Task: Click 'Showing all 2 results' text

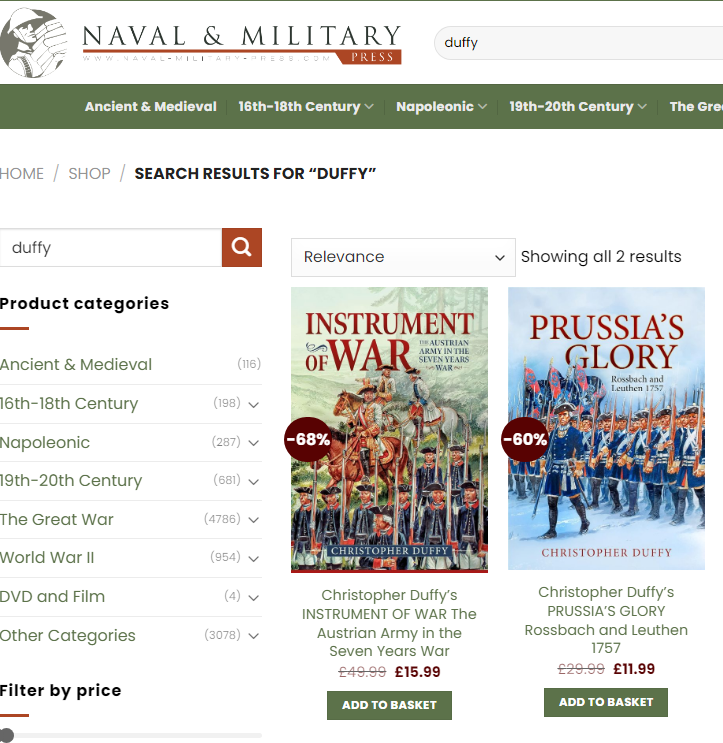Action: (x=601, y=257)
